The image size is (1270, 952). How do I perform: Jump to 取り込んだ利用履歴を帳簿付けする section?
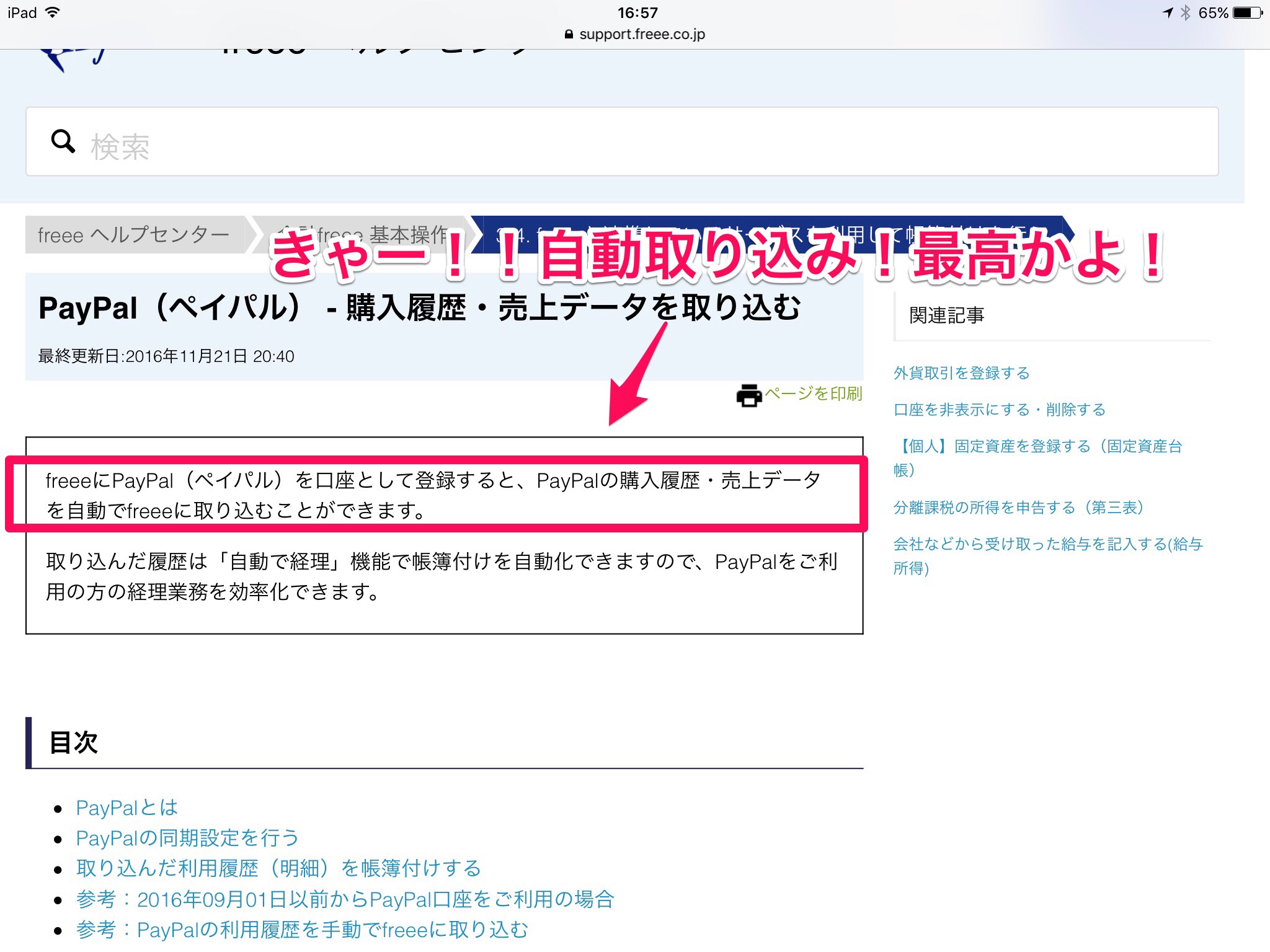[x=278, y=868]
